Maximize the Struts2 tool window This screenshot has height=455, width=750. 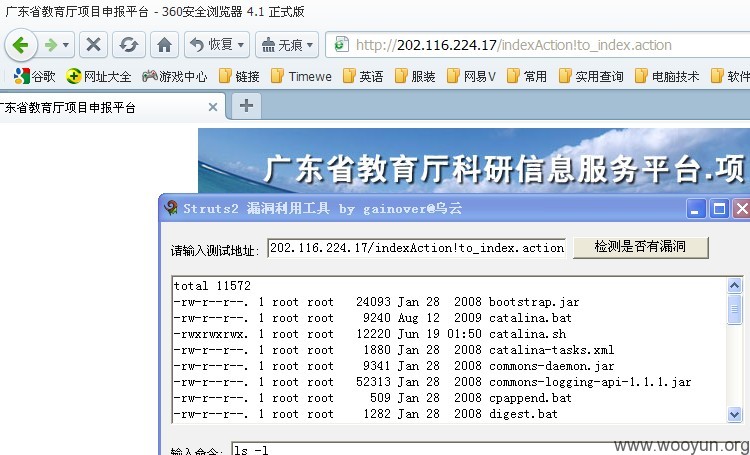tap(719, 209)
